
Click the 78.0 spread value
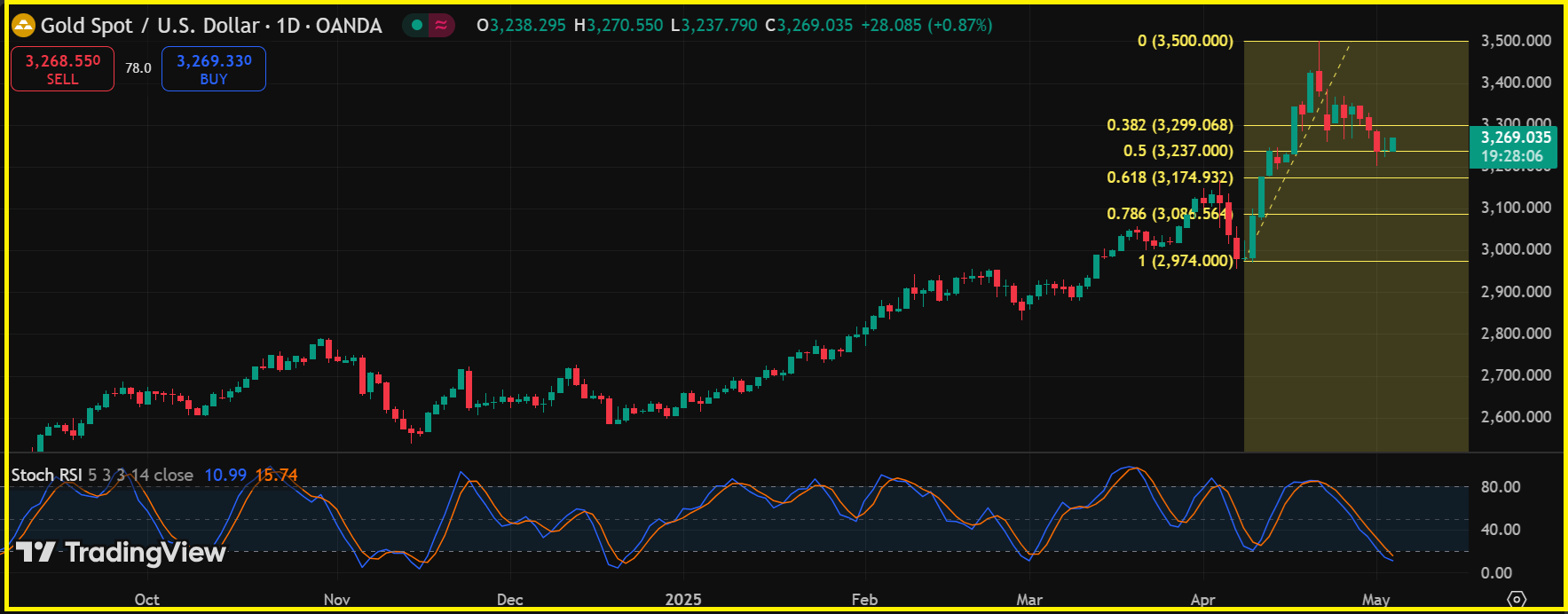pos(138,68)
